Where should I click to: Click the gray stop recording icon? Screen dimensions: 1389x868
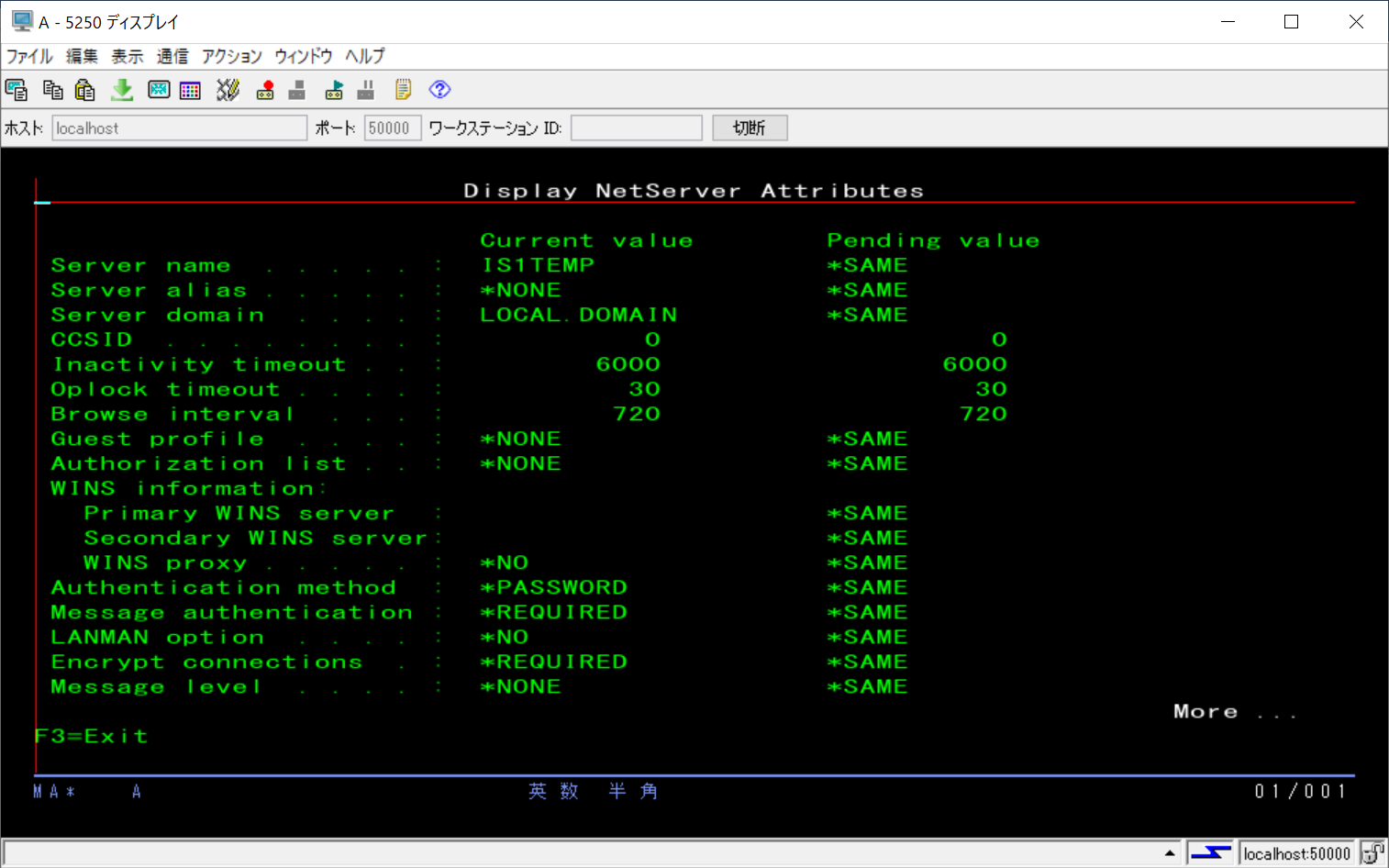[x=296, y=90]
